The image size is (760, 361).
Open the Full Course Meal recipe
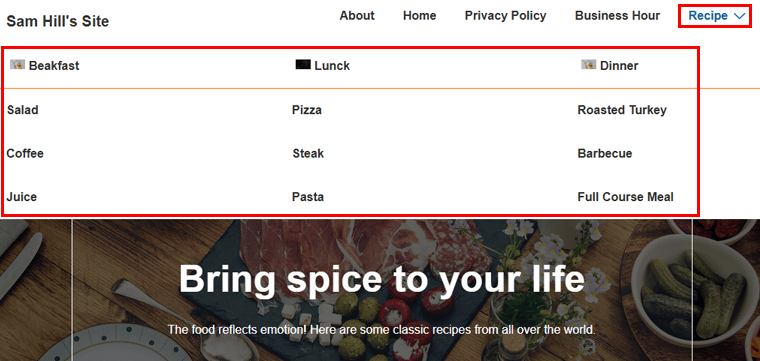(625, 197)
